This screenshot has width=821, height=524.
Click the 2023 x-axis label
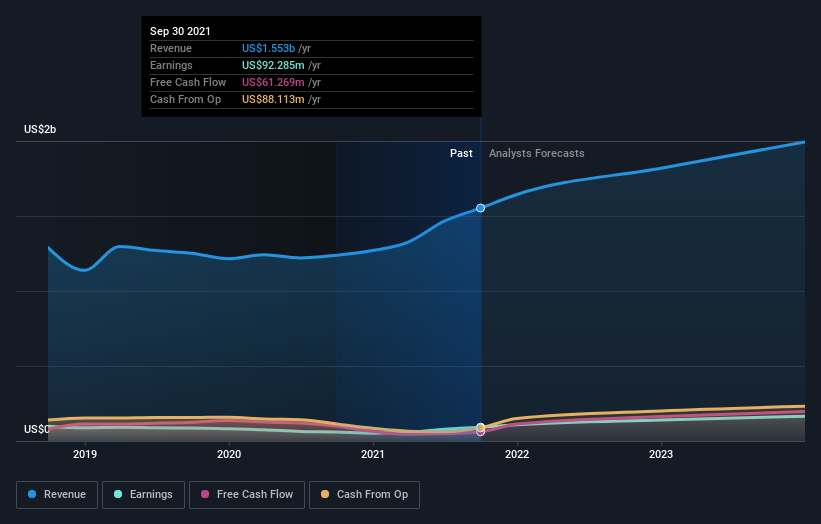click(661, 454)
